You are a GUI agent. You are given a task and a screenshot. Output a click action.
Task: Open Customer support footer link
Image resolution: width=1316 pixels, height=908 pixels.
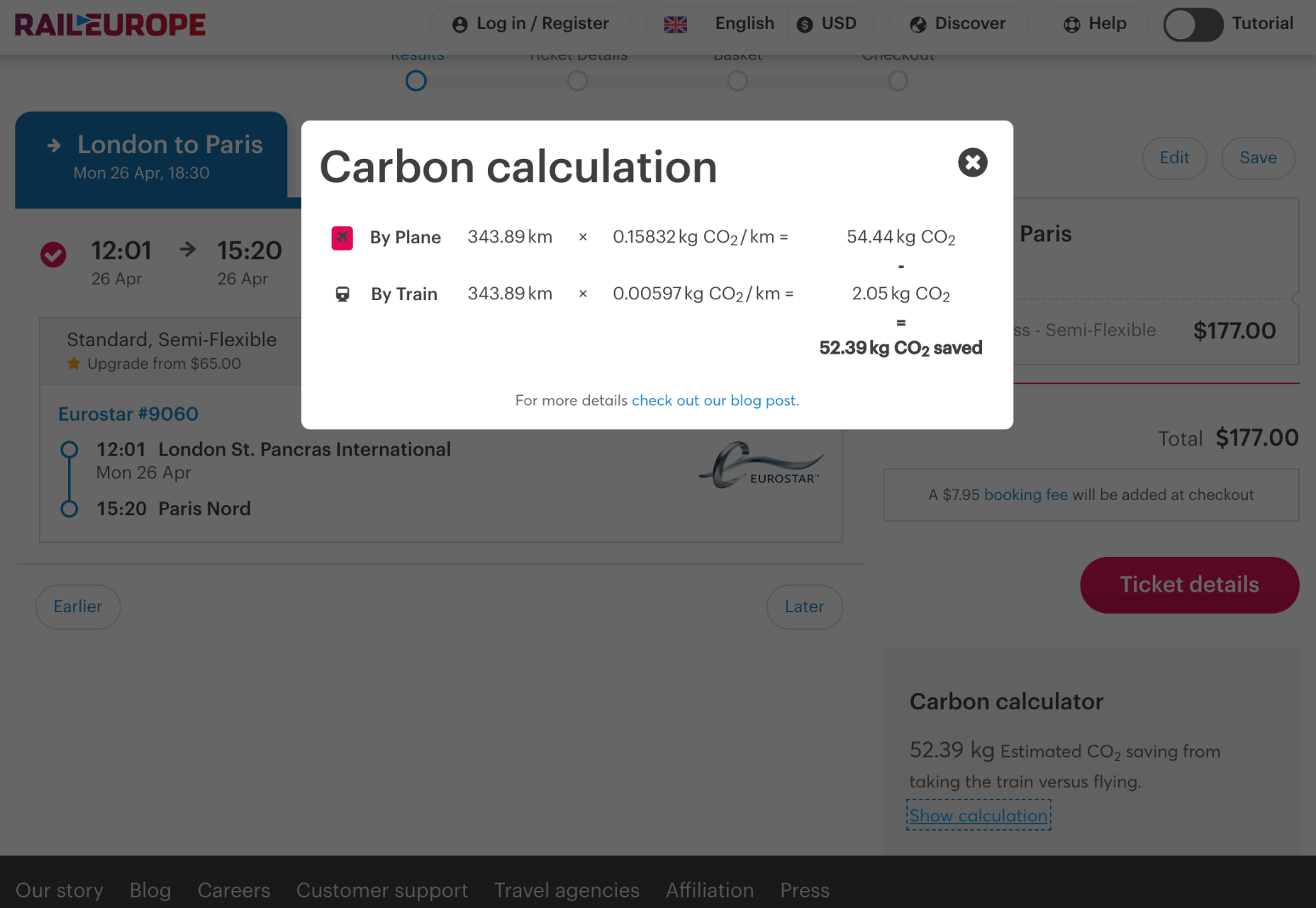point(382,890)
